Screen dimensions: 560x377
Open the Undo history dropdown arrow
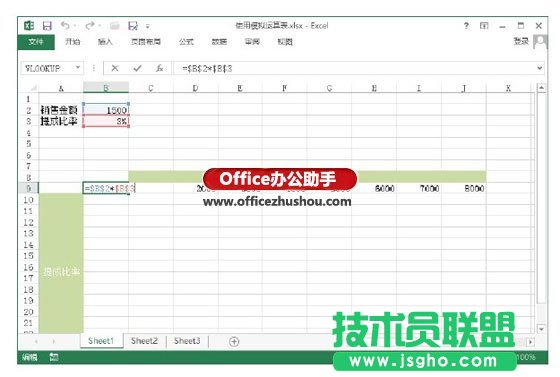point(75,26)
